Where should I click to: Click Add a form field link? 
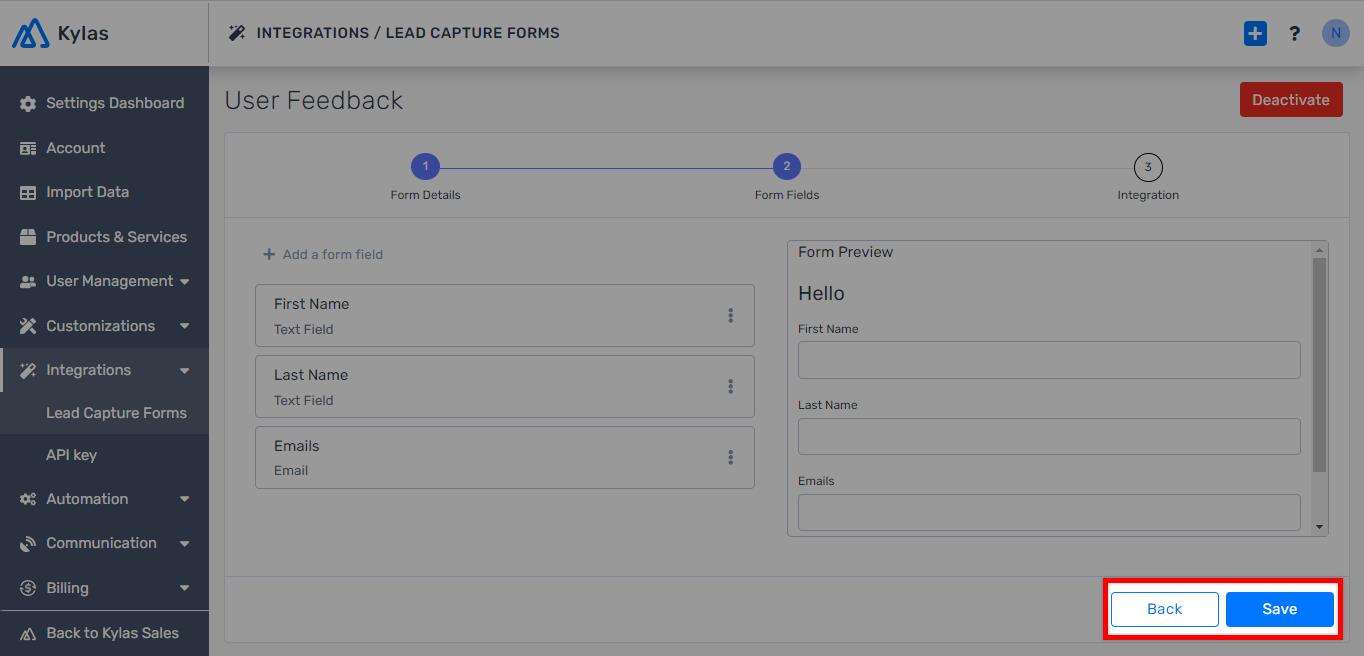(x=323, y=254)
